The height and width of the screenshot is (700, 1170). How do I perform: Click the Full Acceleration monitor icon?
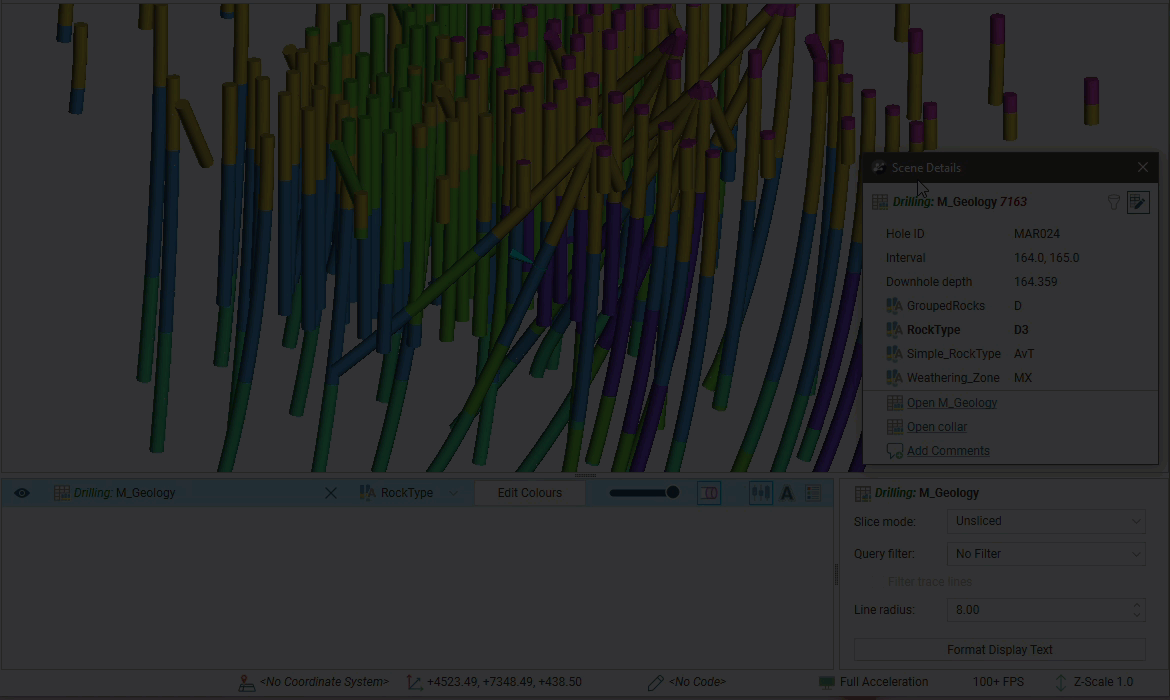[x=826, y=682]
